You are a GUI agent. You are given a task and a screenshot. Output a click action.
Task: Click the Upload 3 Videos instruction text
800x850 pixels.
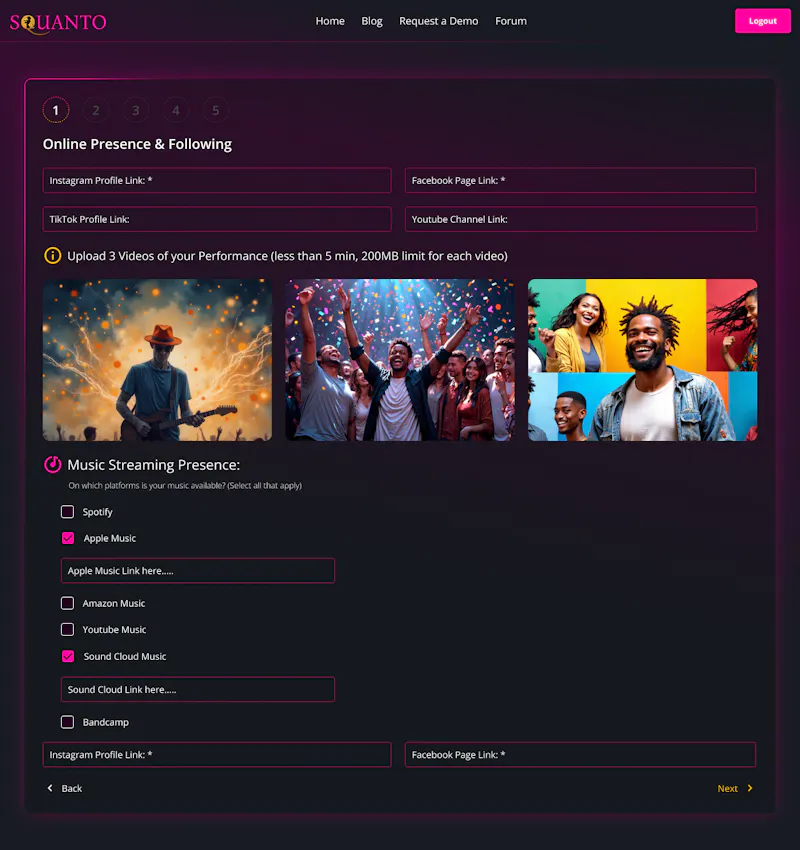point(287,256)
